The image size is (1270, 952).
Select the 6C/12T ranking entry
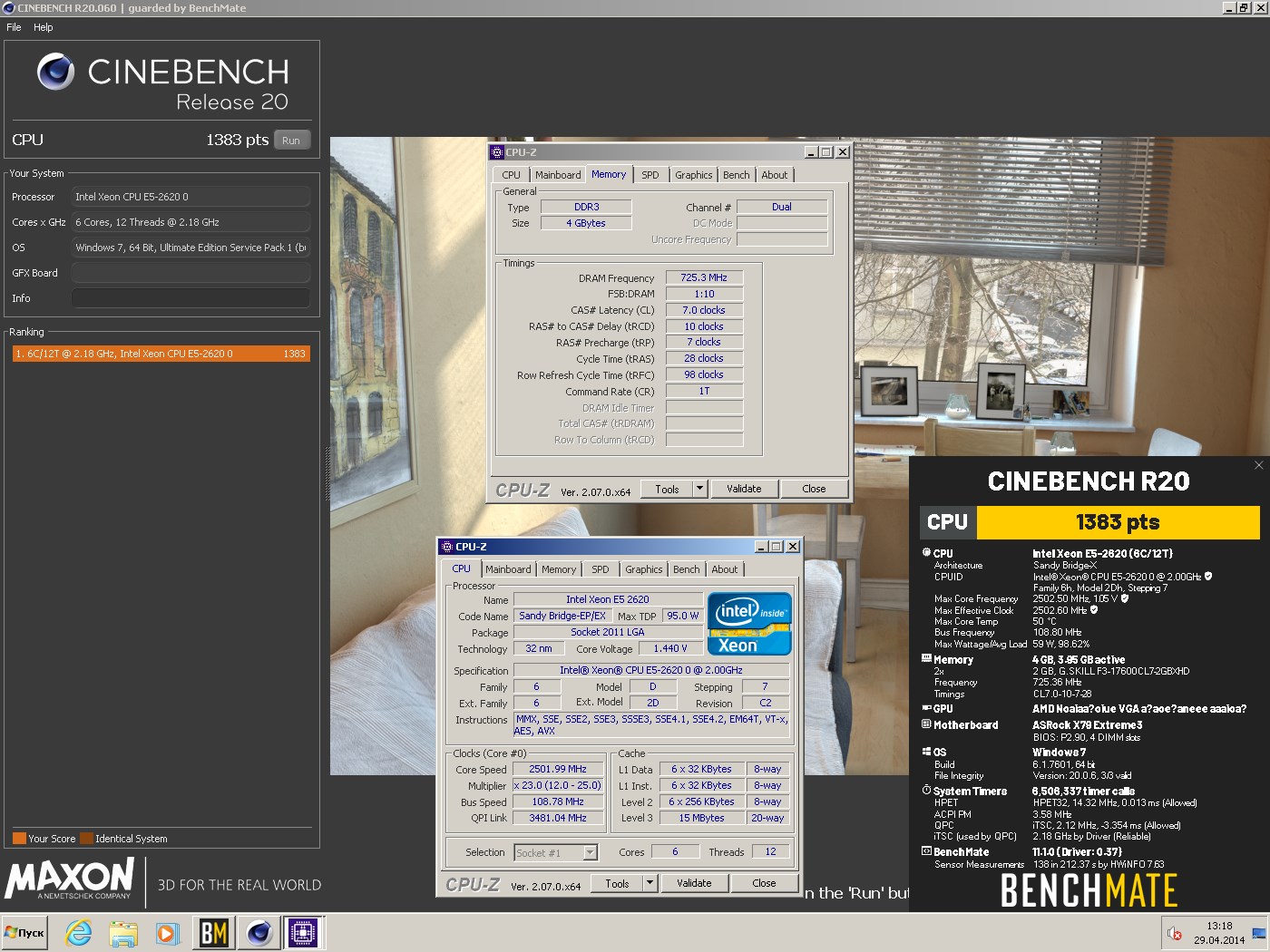pyautogui.click(x=161, y=354)
